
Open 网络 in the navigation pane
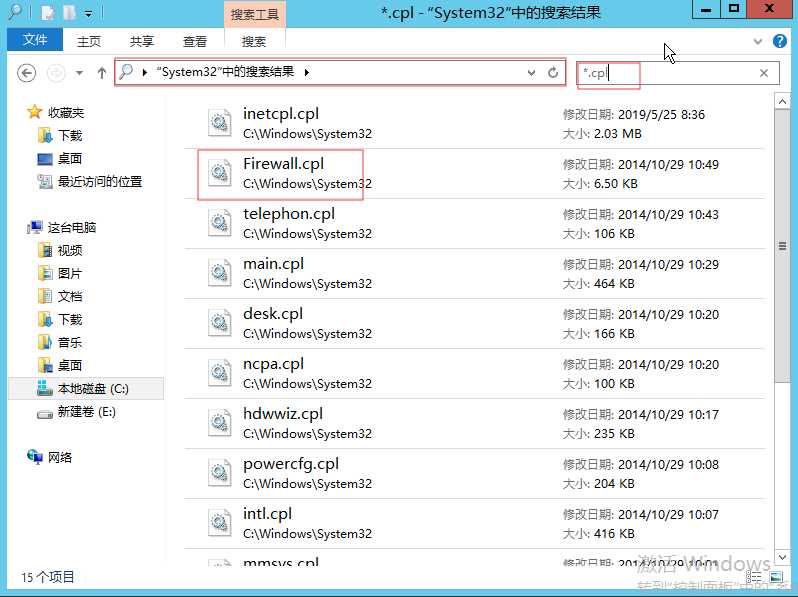(x=60, y=457)
